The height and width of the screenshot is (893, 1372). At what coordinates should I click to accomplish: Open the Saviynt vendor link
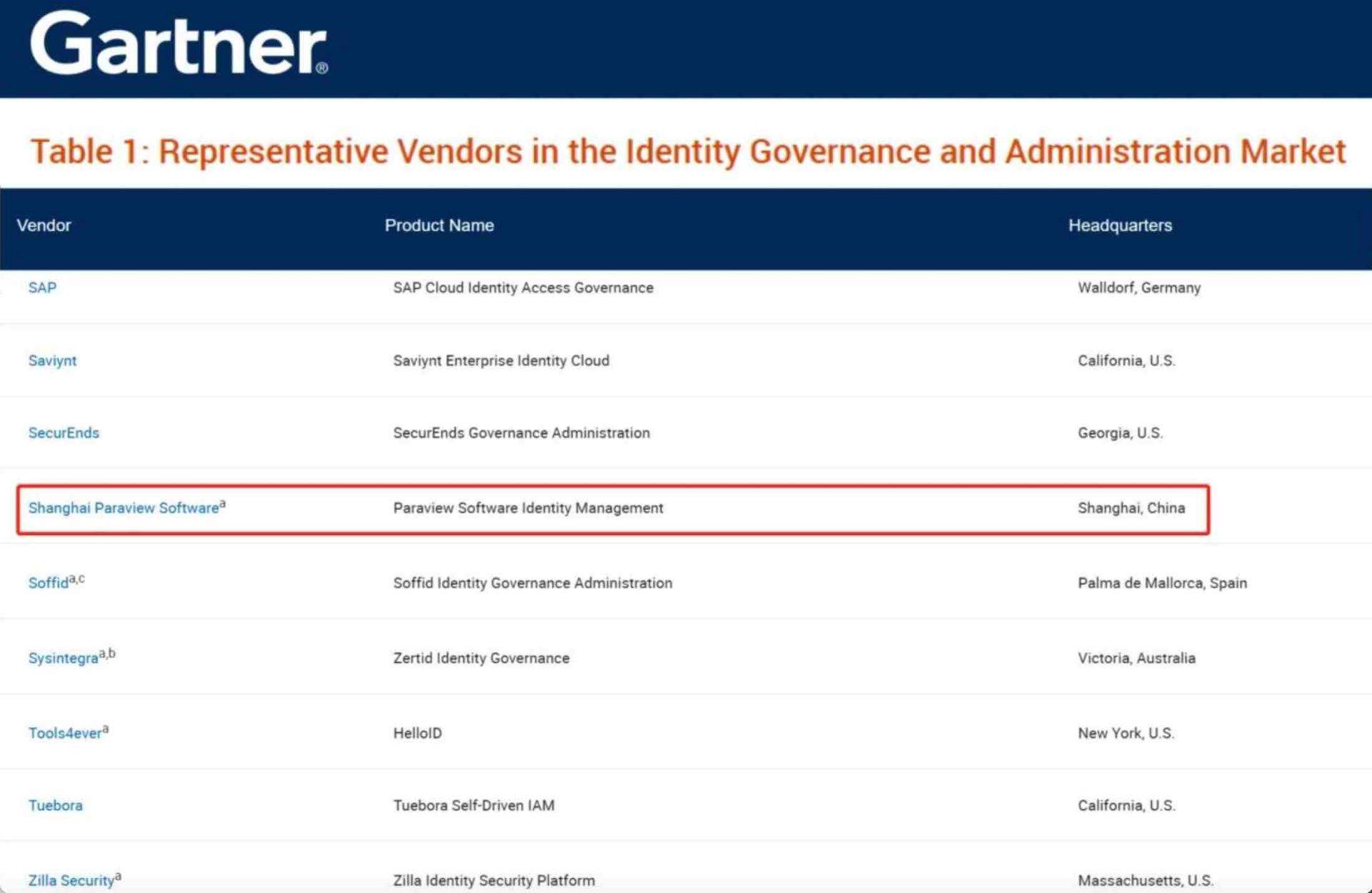click(x=52, y=360)
